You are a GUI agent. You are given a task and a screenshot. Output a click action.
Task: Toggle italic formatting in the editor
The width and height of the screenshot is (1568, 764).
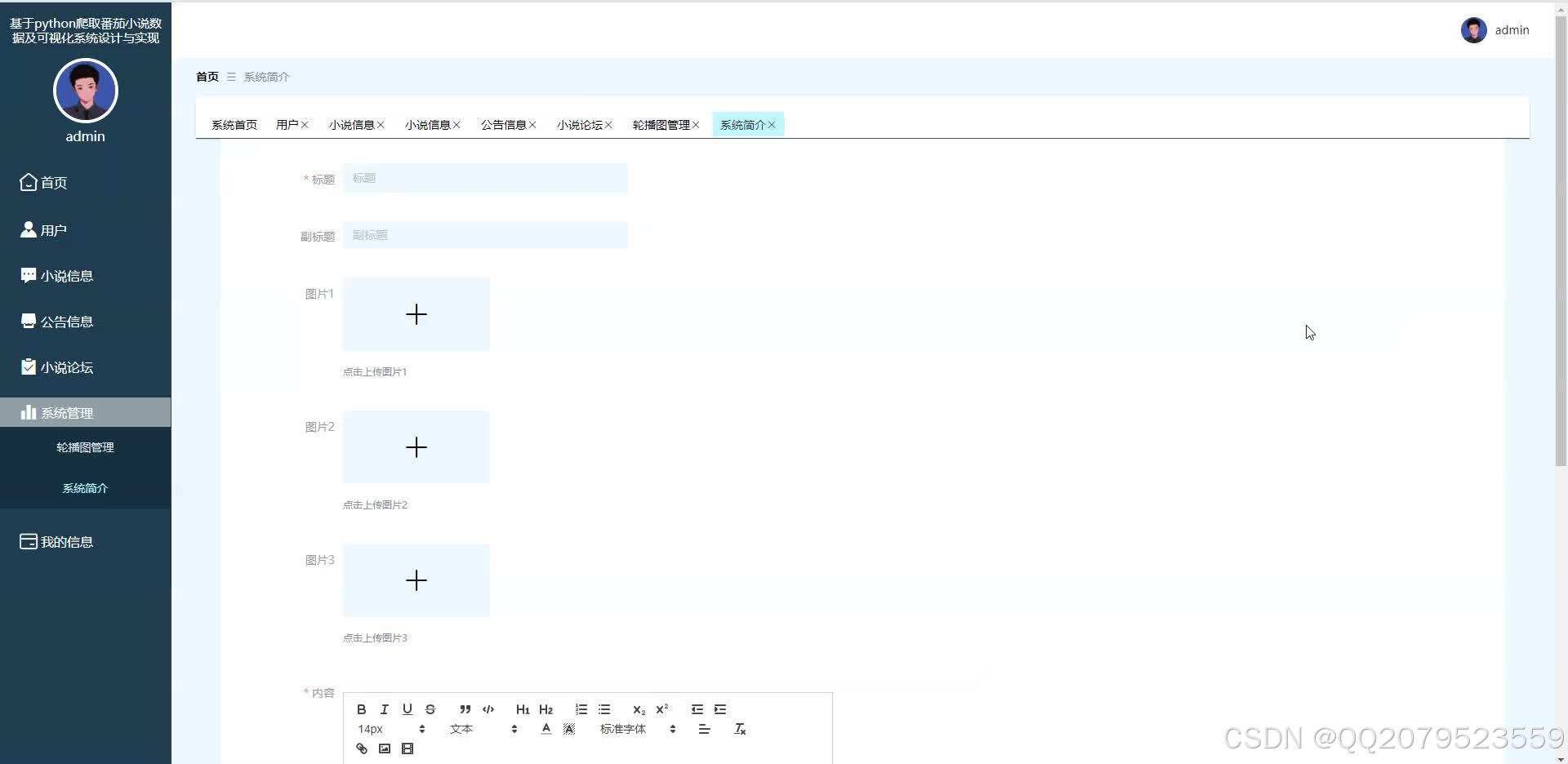pyautogui.click(x=384, y=709)
